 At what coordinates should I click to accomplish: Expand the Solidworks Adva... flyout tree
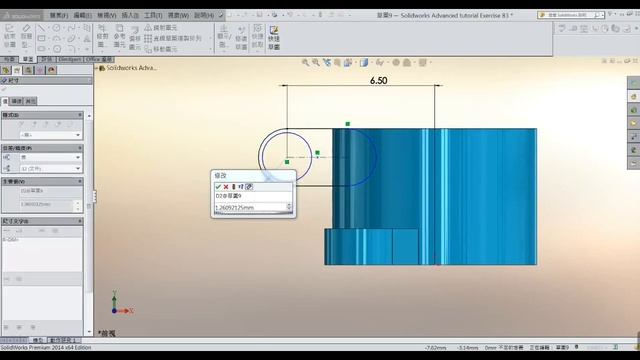[96, 68]
